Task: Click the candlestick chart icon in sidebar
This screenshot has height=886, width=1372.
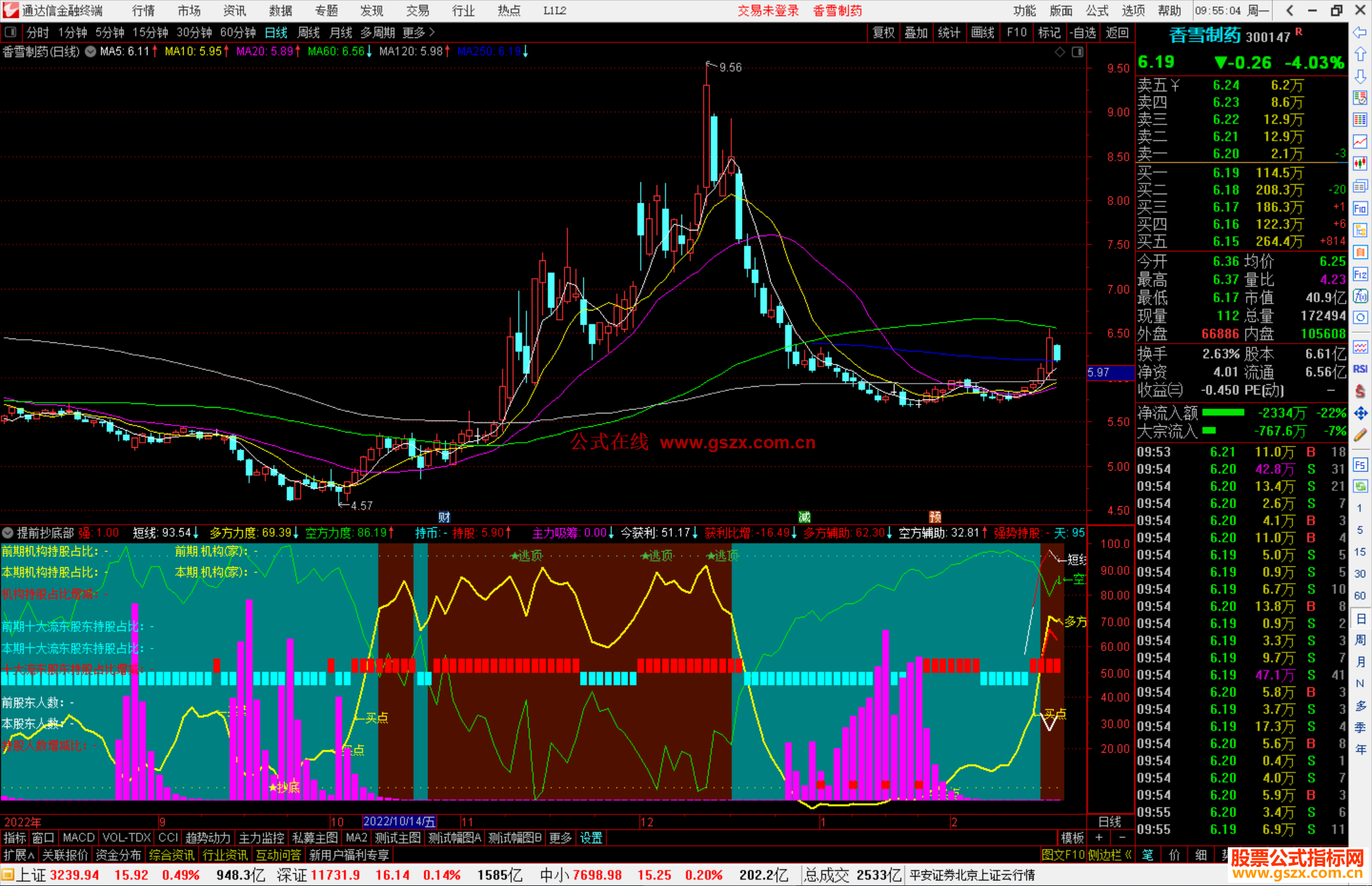Action: tap(1360, 163)
